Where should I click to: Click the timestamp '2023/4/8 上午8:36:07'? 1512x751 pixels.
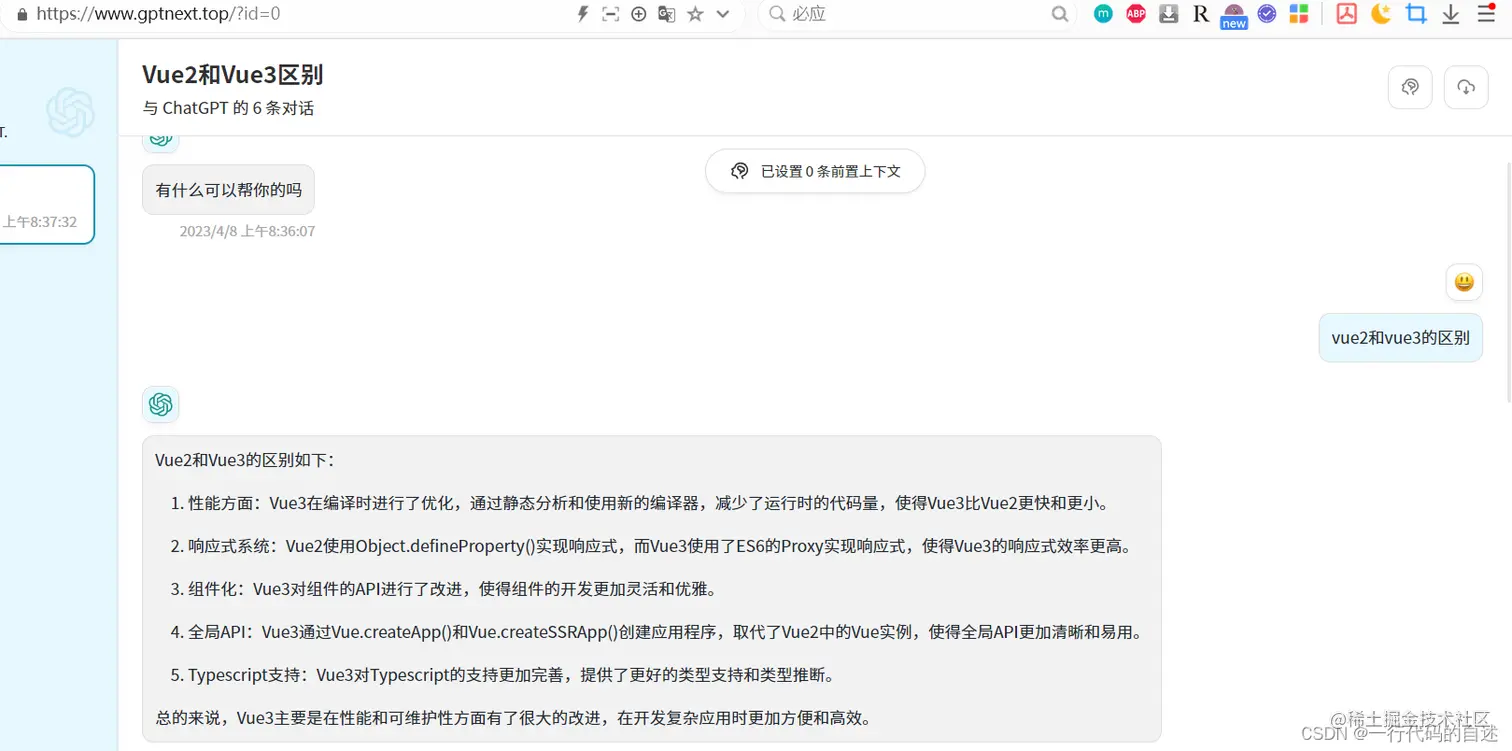click(x=247, y=231)
